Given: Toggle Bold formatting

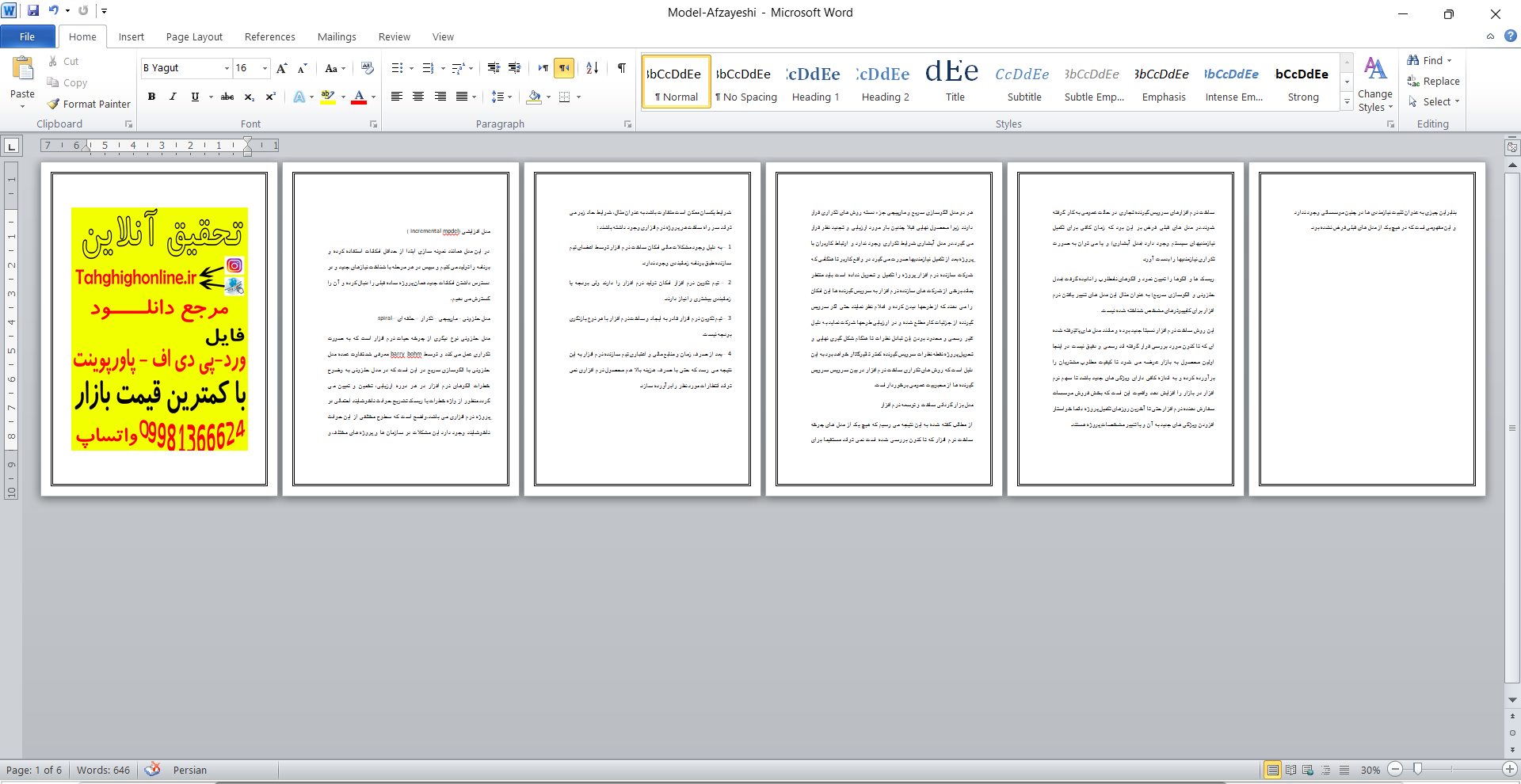Looking at the screenshot, I should coord(151,97).
